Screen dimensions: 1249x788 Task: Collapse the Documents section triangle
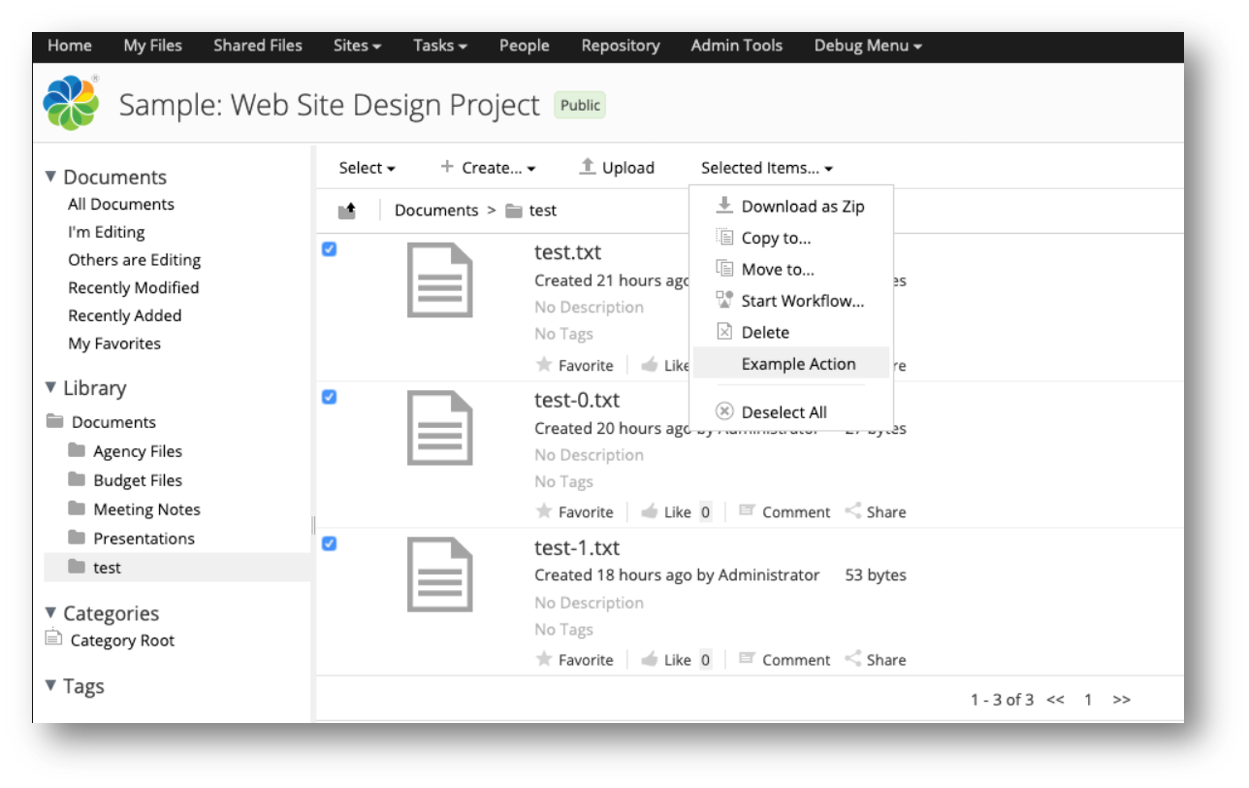pyautogui.click(x=51, y=176)
